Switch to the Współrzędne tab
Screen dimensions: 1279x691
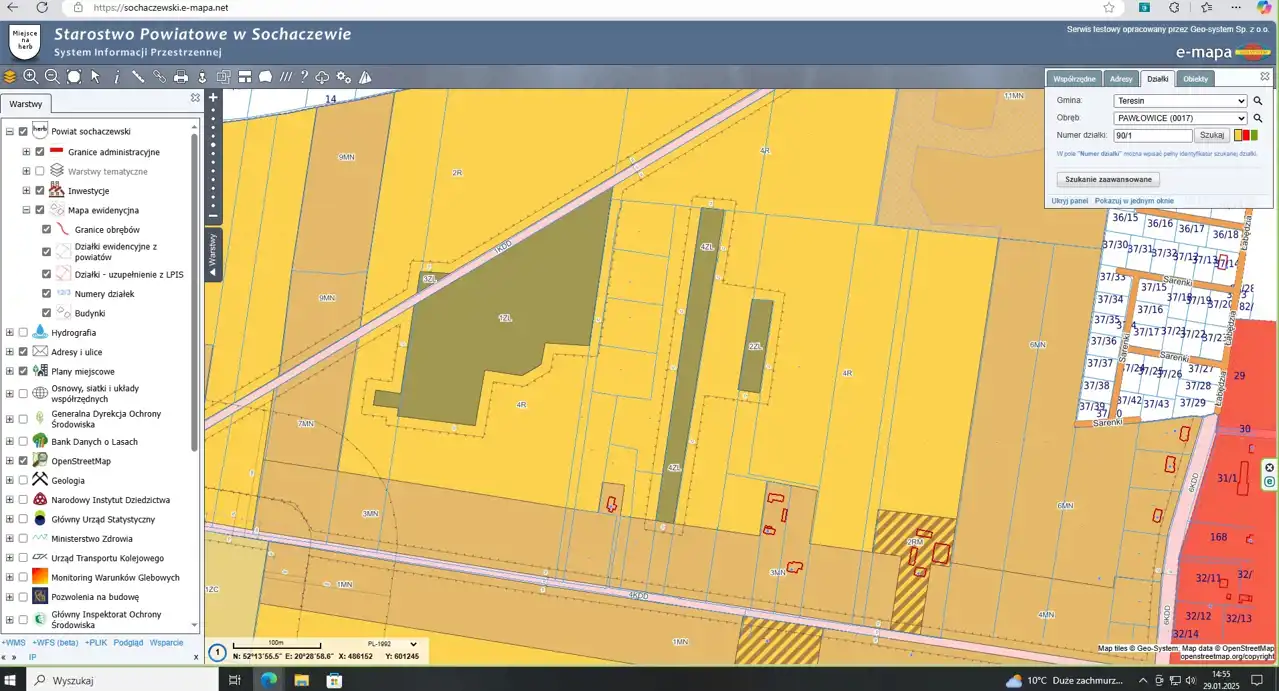click(1074, 79)
